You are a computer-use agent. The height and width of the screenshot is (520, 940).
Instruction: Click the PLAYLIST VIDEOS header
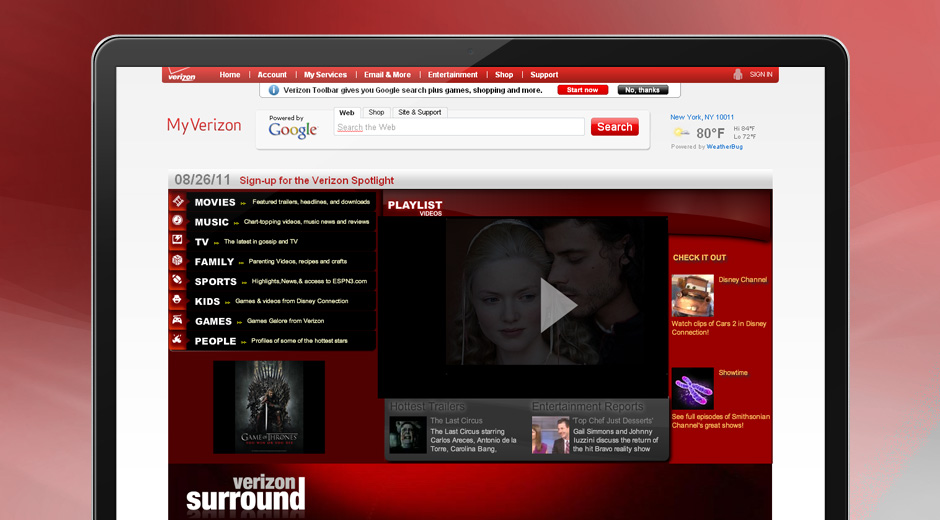pyautogui.click(x=415, y=208)
